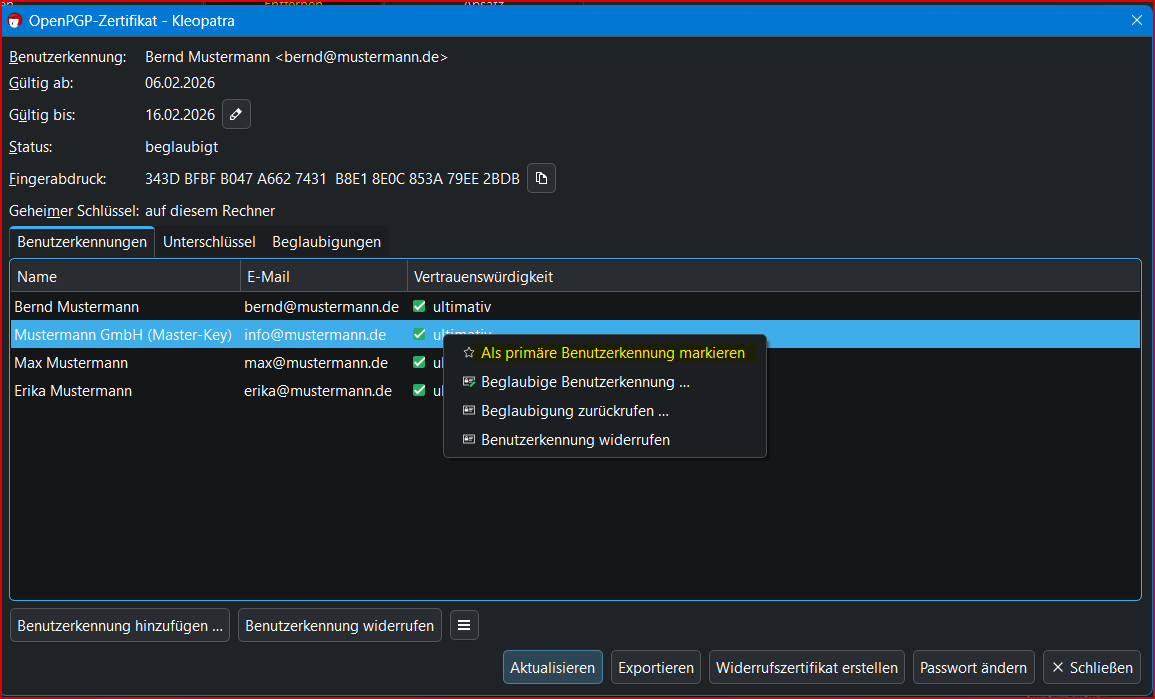Image resolution: width=1155 pixels, height=699 pixels.
Task: Click the Passwort ändern button
Action: 973,668
